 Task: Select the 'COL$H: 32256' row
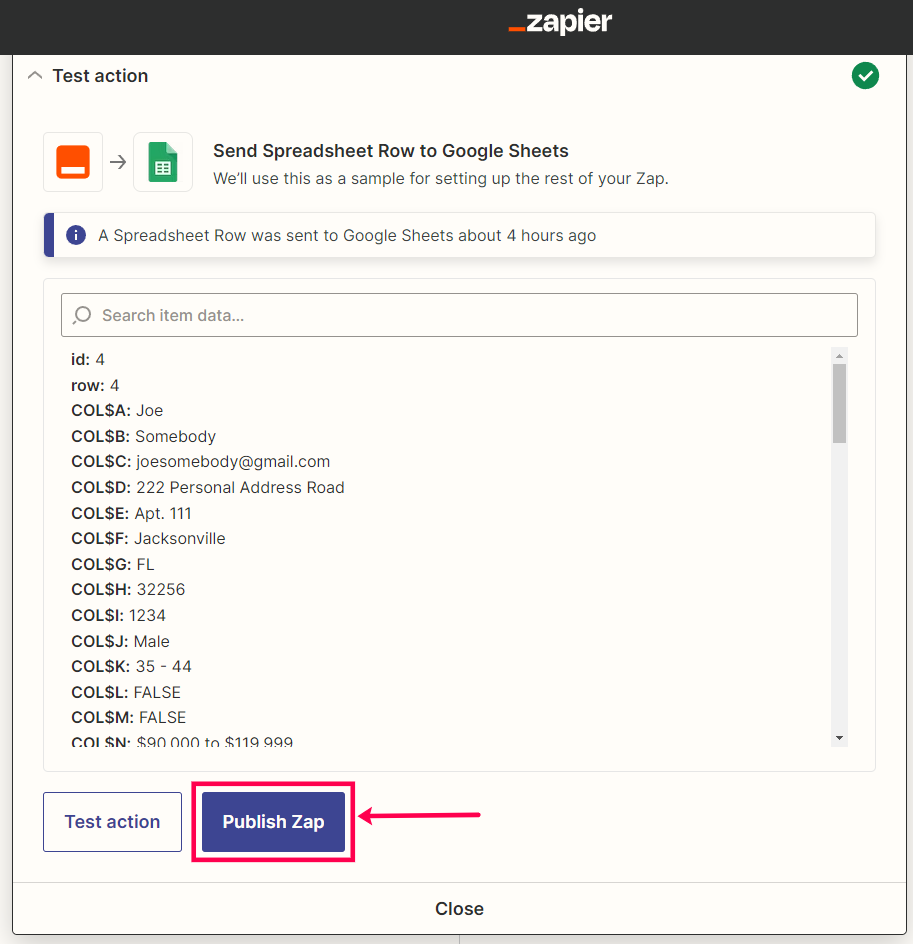128,589
